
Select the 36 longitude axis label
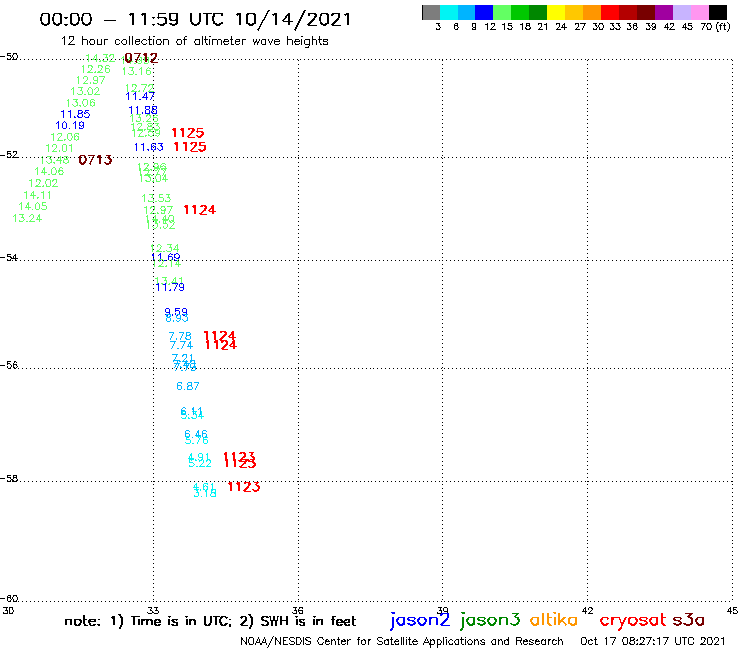[x=298, y=610]
